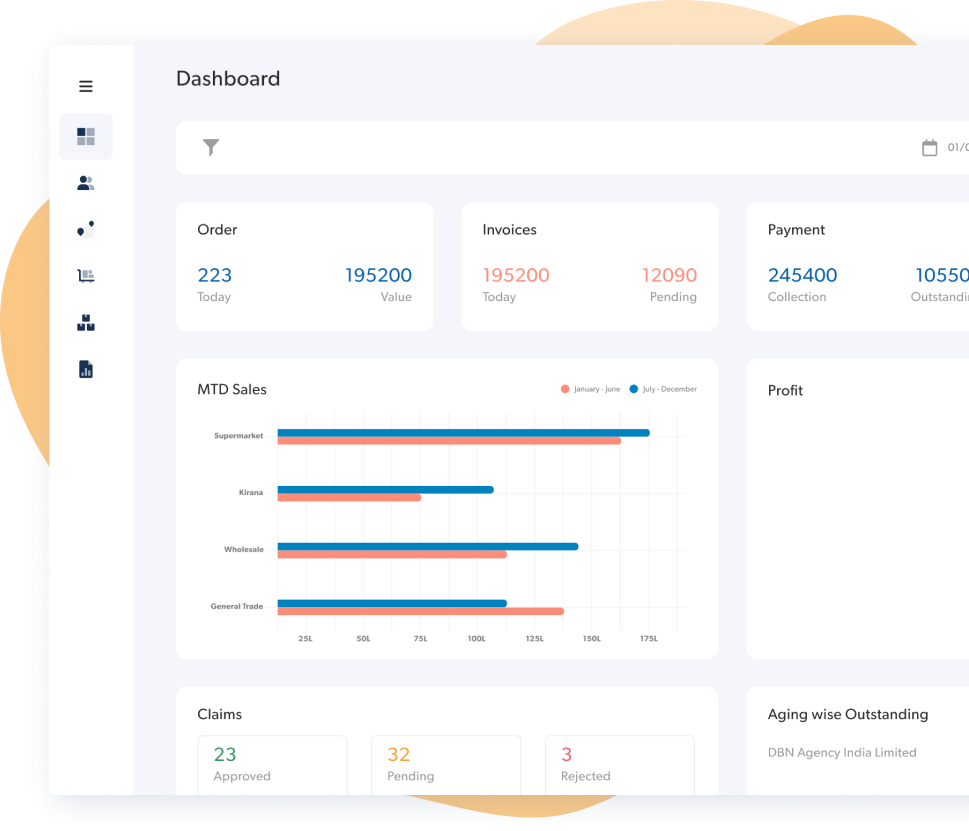Screen dimensions: 969x831
Task: Click the General Trade salmon bar
Action: pyautogui.click(x=420, y=611)
